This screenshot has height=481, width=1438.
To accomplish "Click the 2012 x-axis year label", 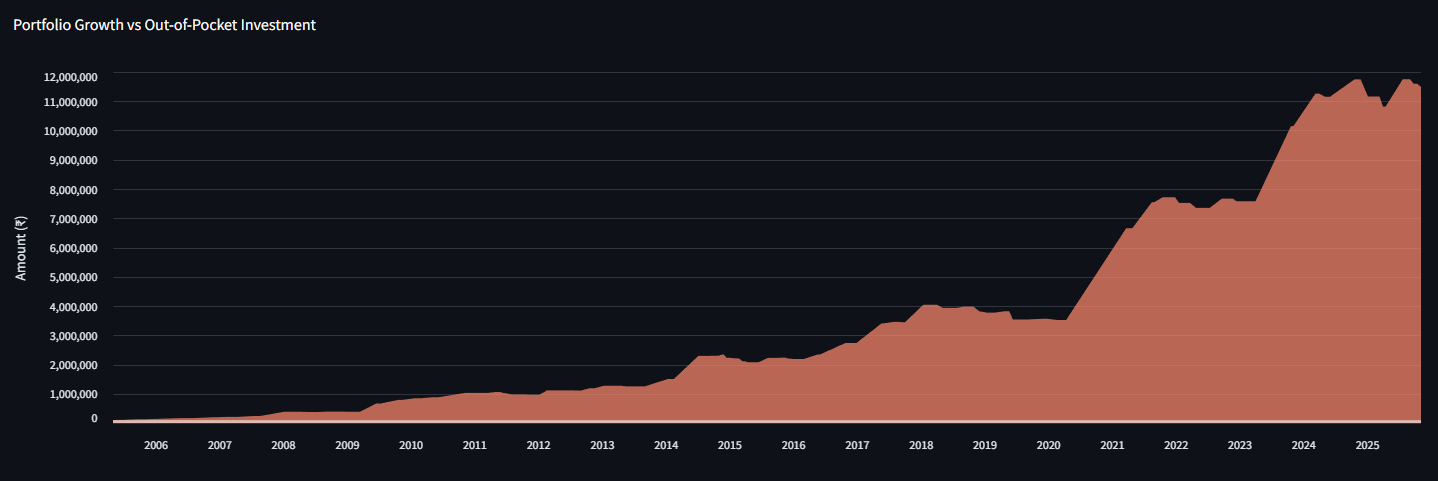I will click(538, 446).
